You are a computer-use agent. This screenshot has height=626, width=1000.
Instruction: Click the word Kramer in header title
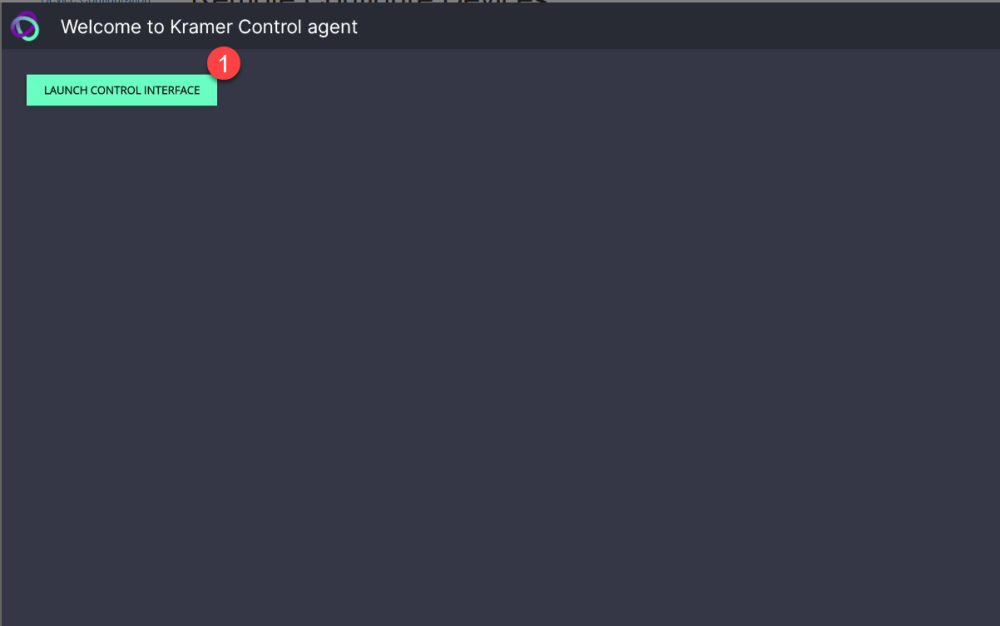pos(201,27)
